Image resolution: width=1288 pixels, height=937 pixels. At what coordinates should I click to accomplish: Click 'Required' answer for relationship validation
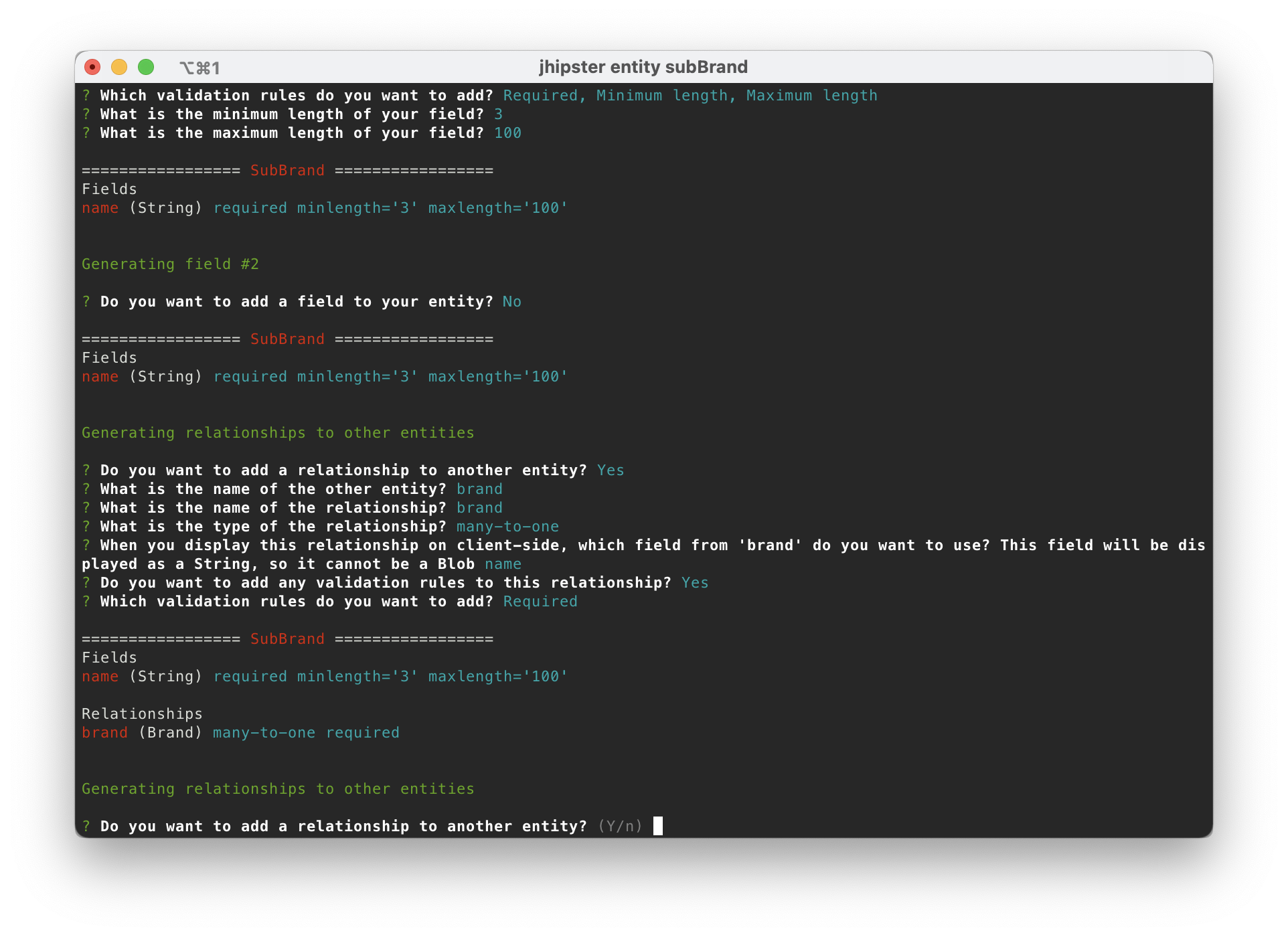tap(540, 602)
